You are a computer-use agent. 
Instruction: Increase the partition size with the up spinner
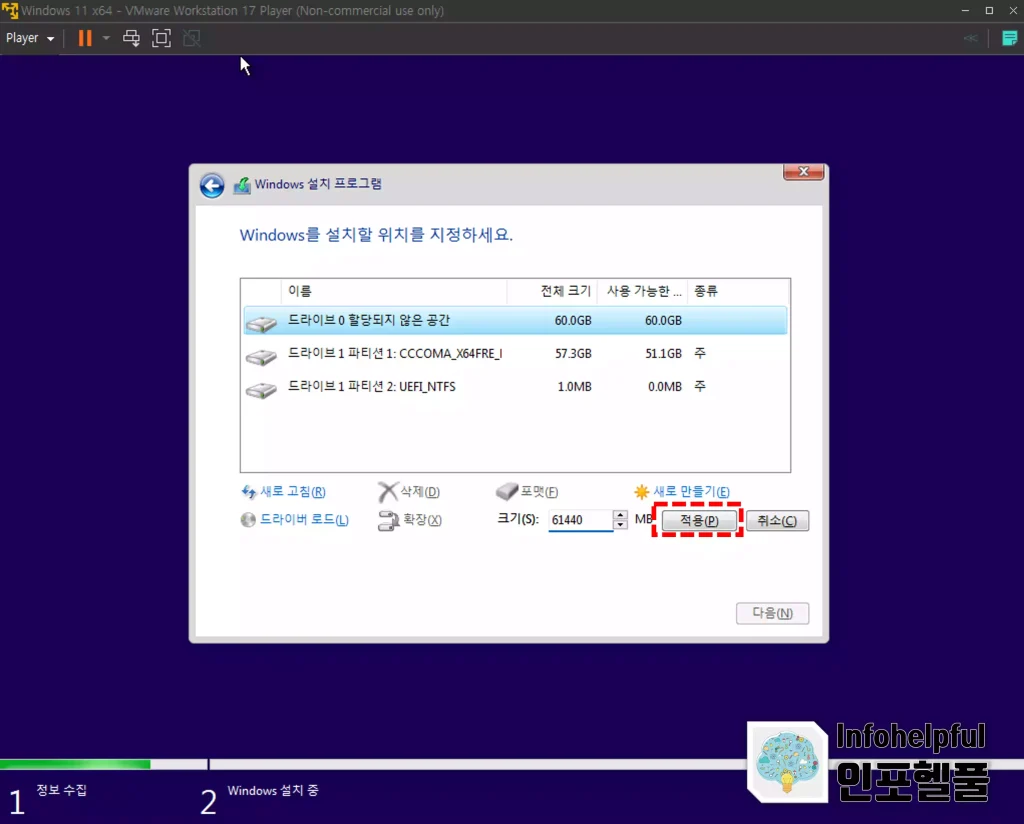[x=620, y=515]
